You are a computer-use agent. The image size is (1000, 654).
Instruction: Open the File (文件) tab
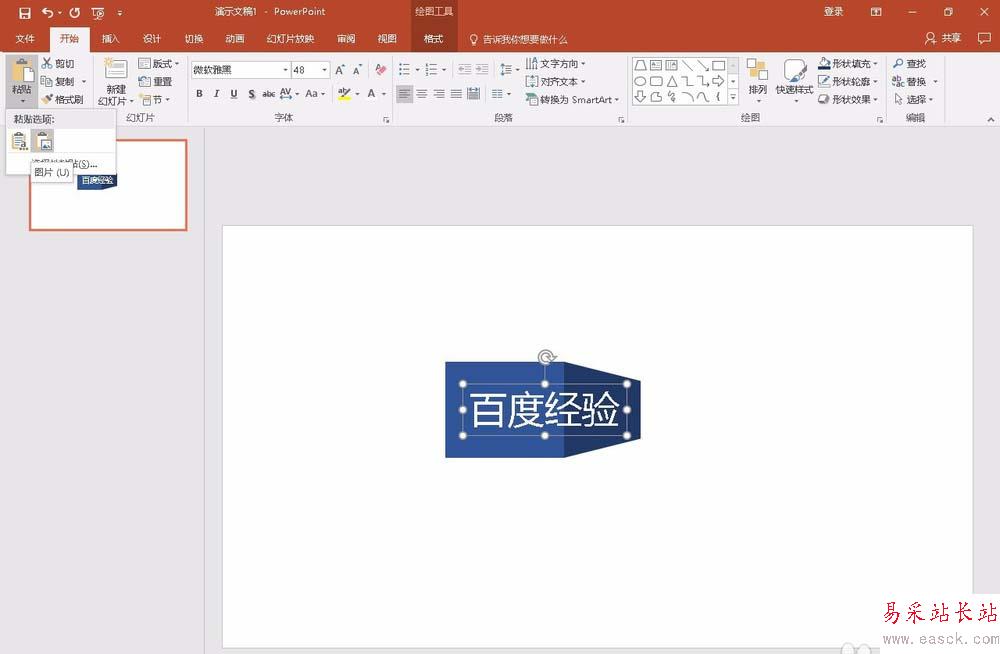(25, 39)
